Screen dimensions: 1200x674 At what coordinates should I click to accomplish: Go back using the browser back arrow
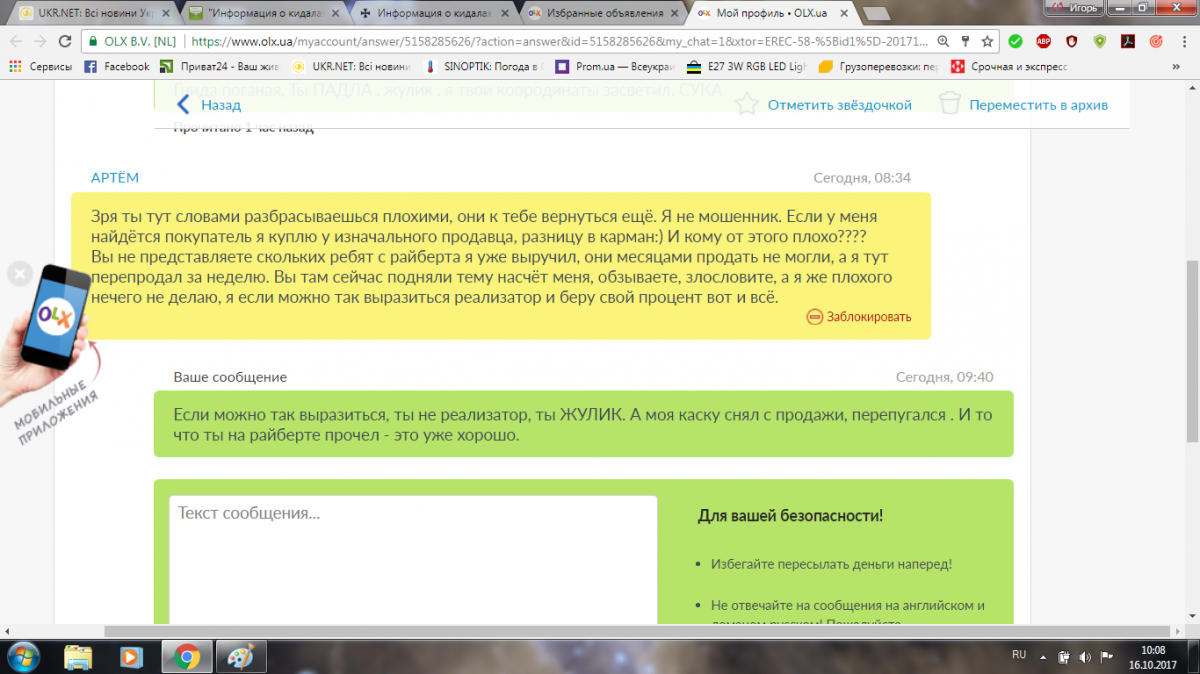click(x=15, y=42)
